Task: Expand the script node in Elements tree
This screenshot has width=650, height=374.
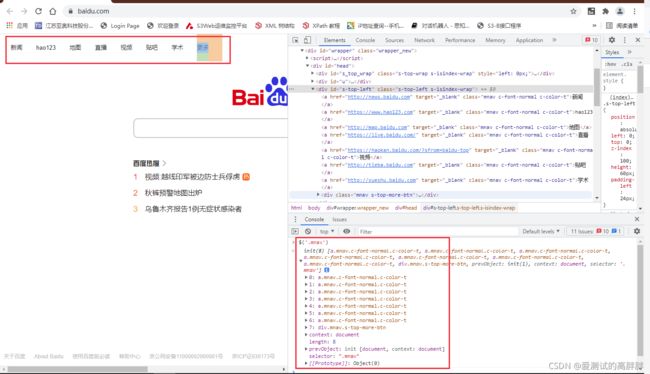Action: [307, 58]
